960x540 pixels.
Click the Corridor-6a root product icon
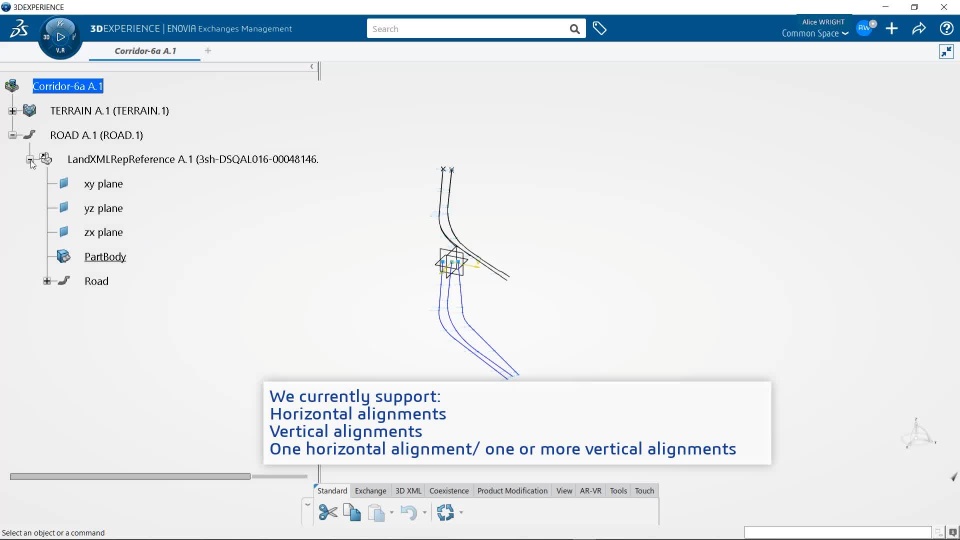click(12, 86)
